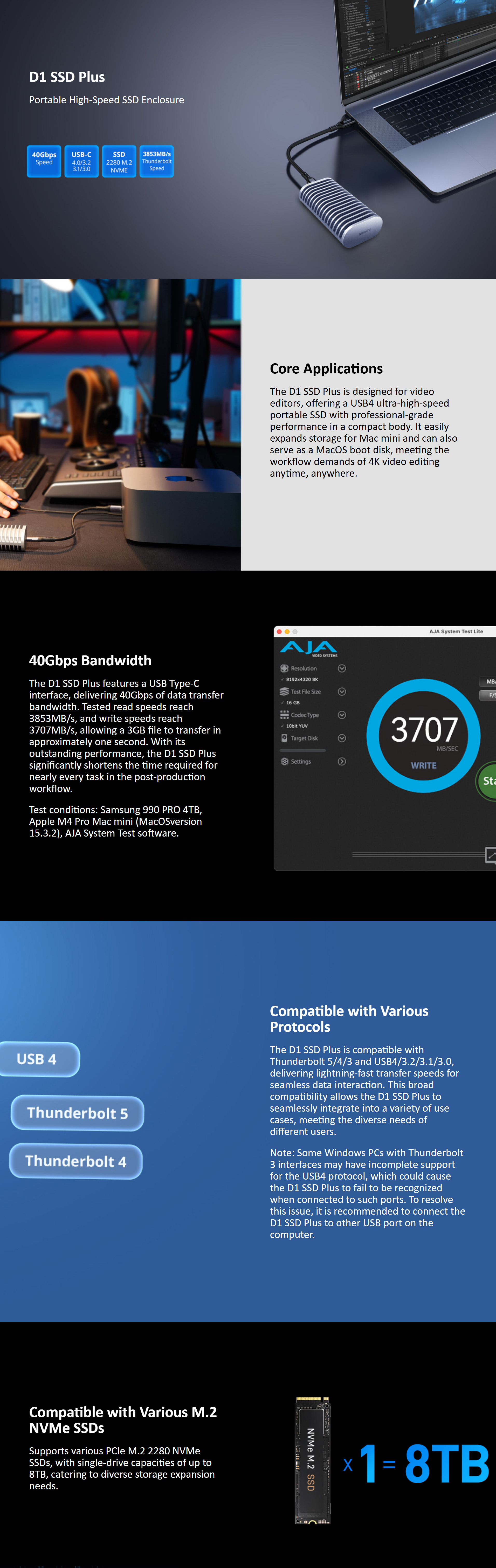Open the Settings arrow in AJA
This screenshot has width=496, height=1568.
(x=342, y=762)
